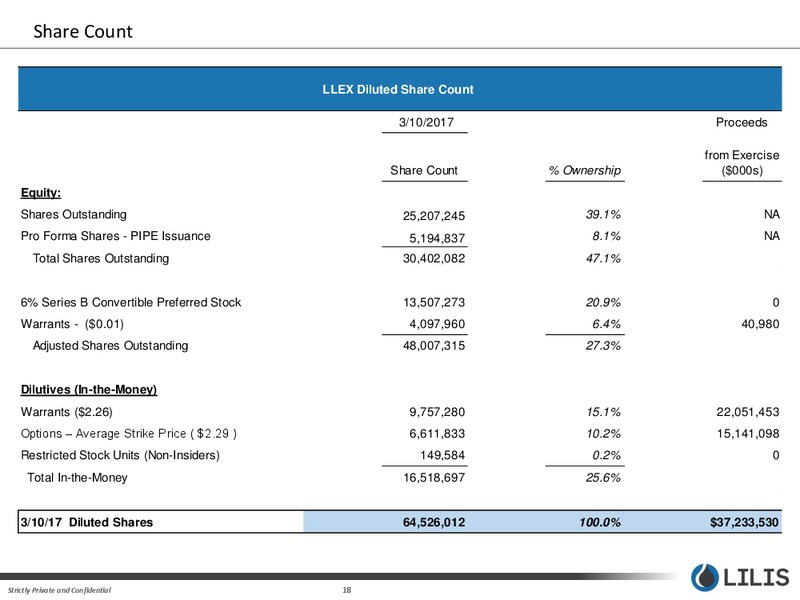The height and width of the screenshot is (600, 800).
Task: Click the Lilis logo drop icon
Action: pos(705,578)
